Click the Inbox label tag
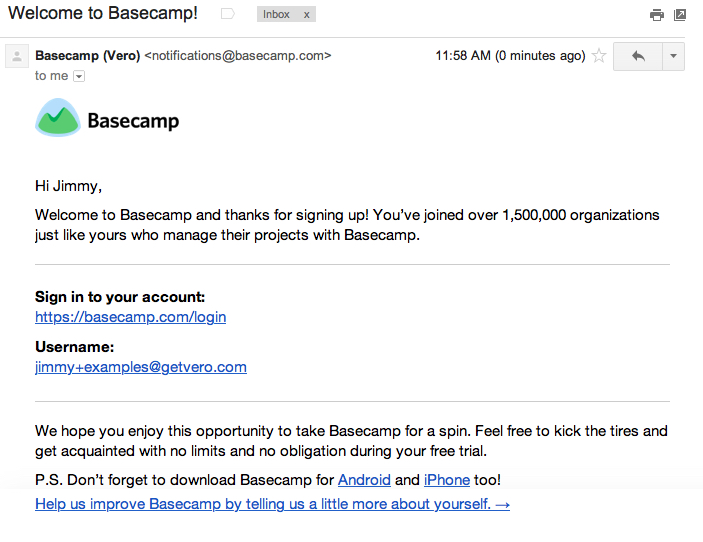Screen dimensions: 703x542 tap(276, 15)
